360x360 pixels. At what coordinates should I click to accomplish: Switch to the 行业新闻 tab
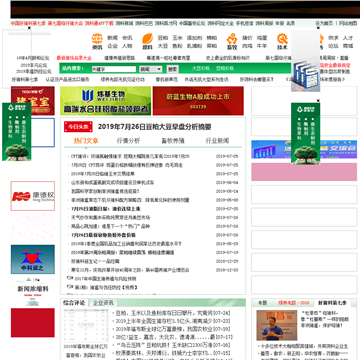pos(217,141)
